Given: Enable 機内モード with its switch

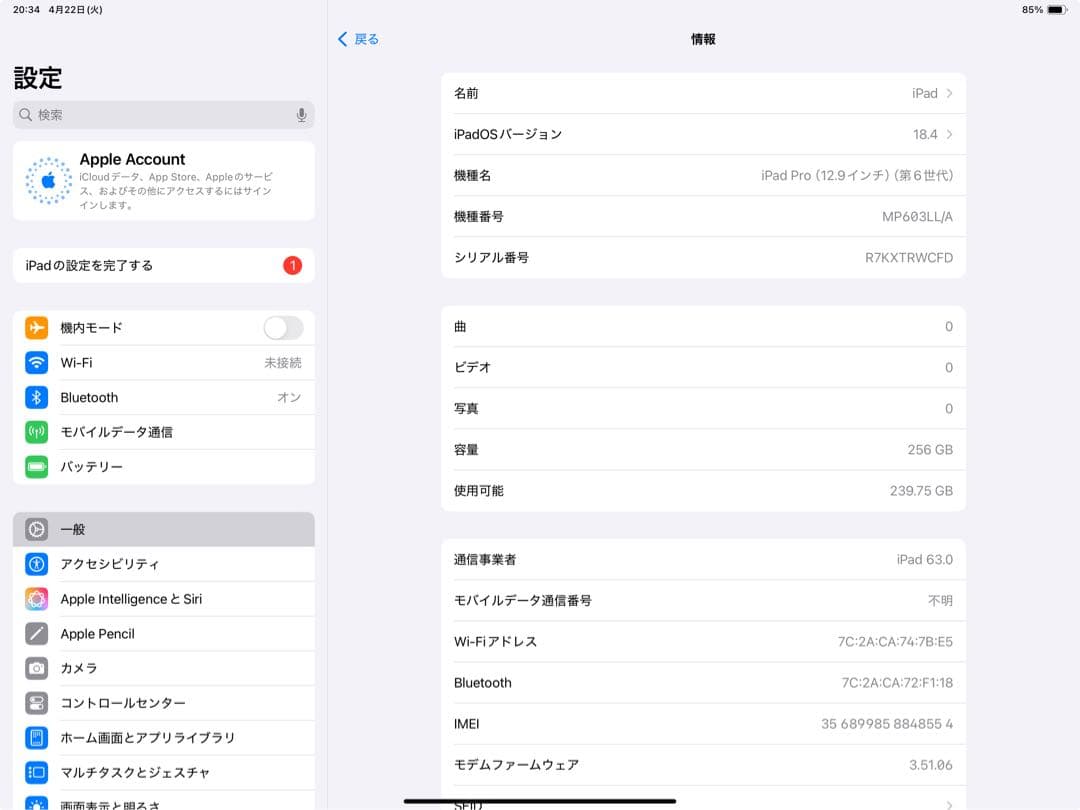Looking at the screenshot, I should click(282, 327).
